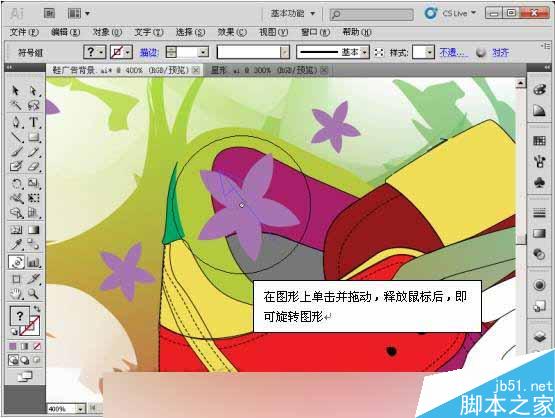Image resolution: width=555 pixels, height=418 pixels.
Task: Select the Slice tool
Action: coord(33,279)
